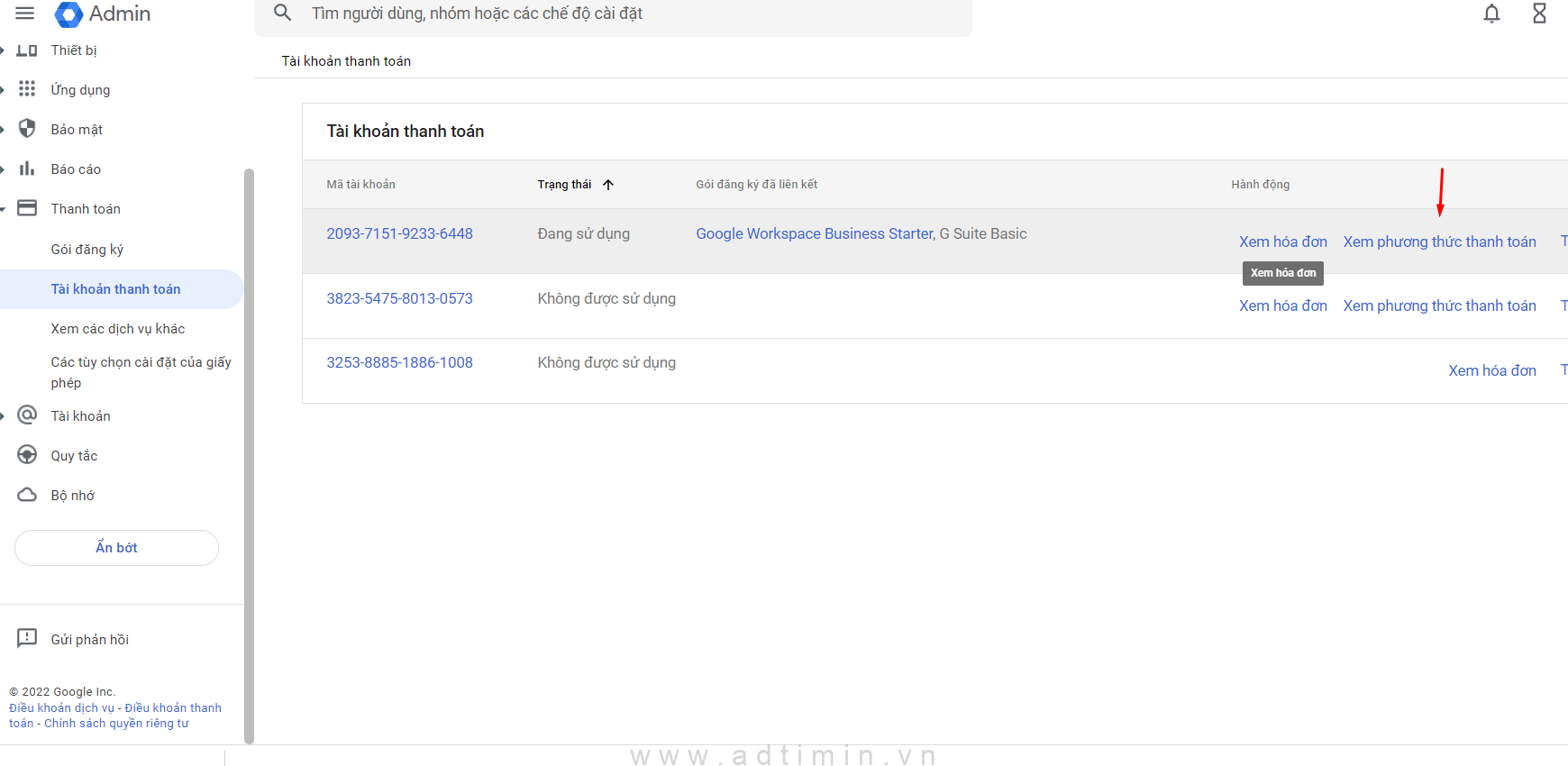1568x766 pixels.
Task: Open Quy tắc in sidebar
Action: [74, 456]
